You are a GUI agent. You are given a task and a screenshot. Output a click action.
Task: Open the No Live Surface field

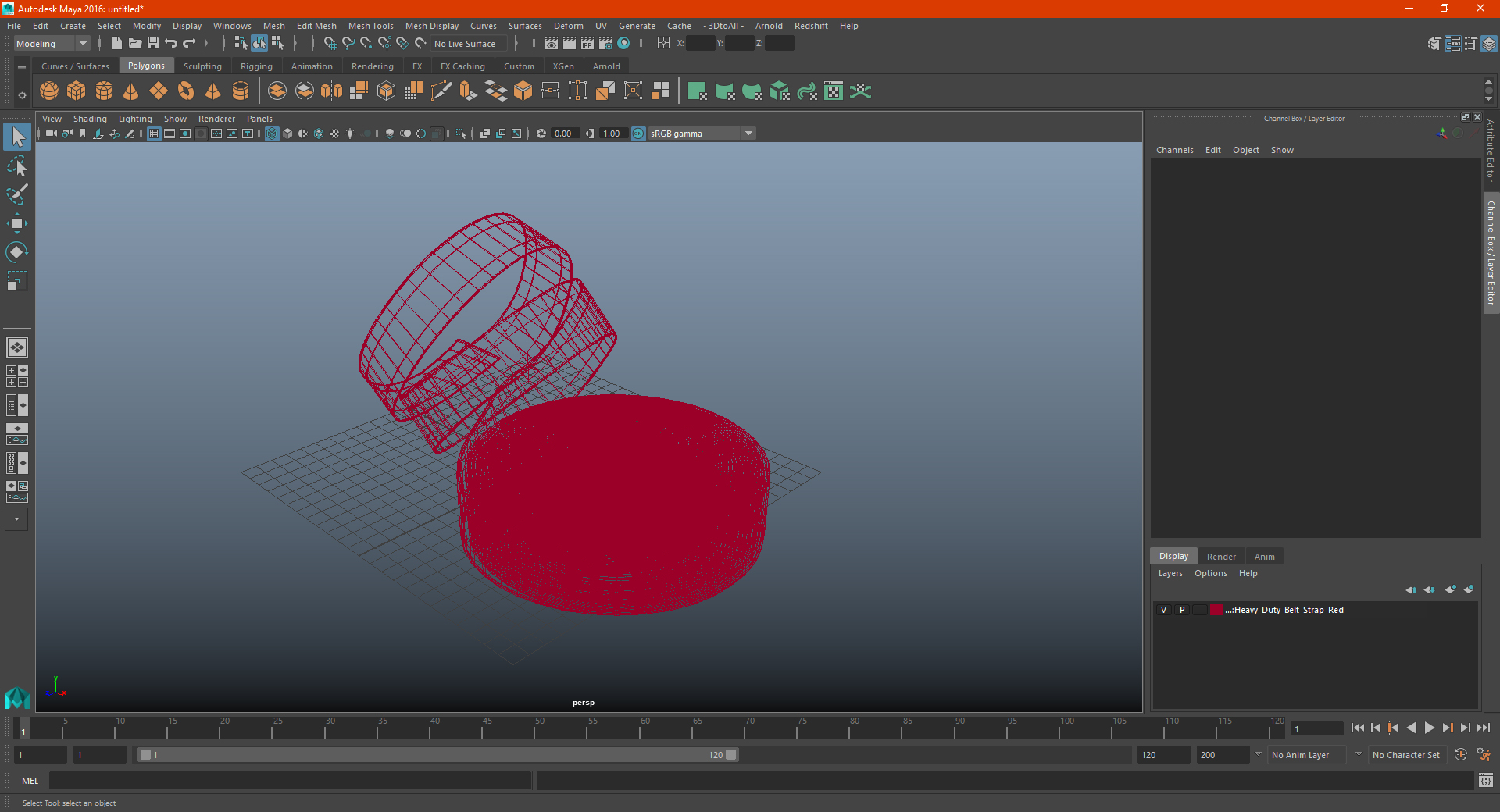pyautogui.click(x=470, y=44)
